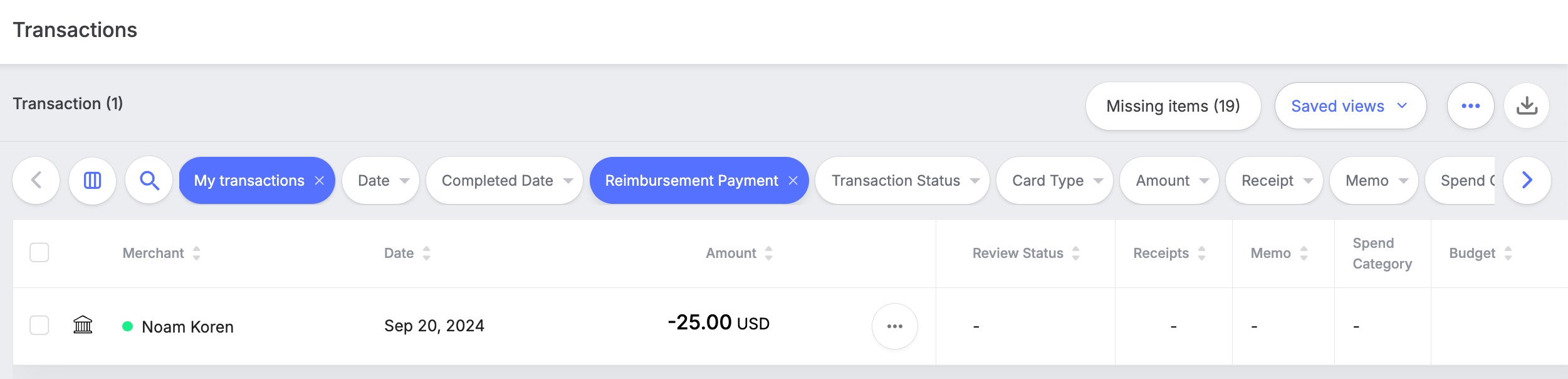This screenshot has height=379, width=1568.
Task: Tick the select-all header checkbox
Action: (39, 253)
